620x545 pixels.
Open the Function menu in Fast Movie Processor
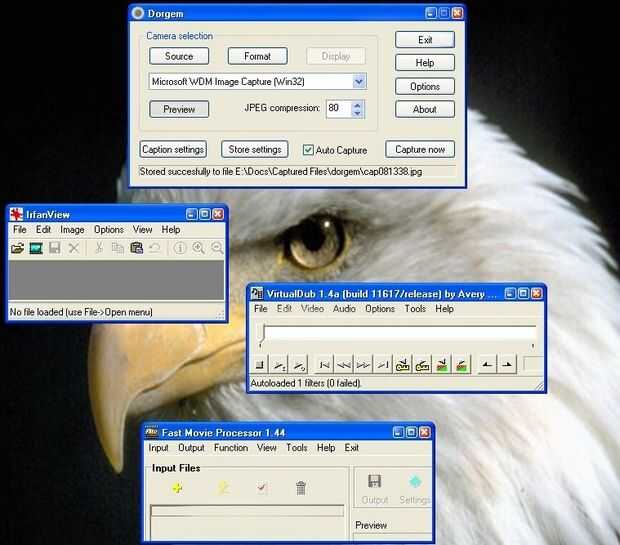click(231, 448)
